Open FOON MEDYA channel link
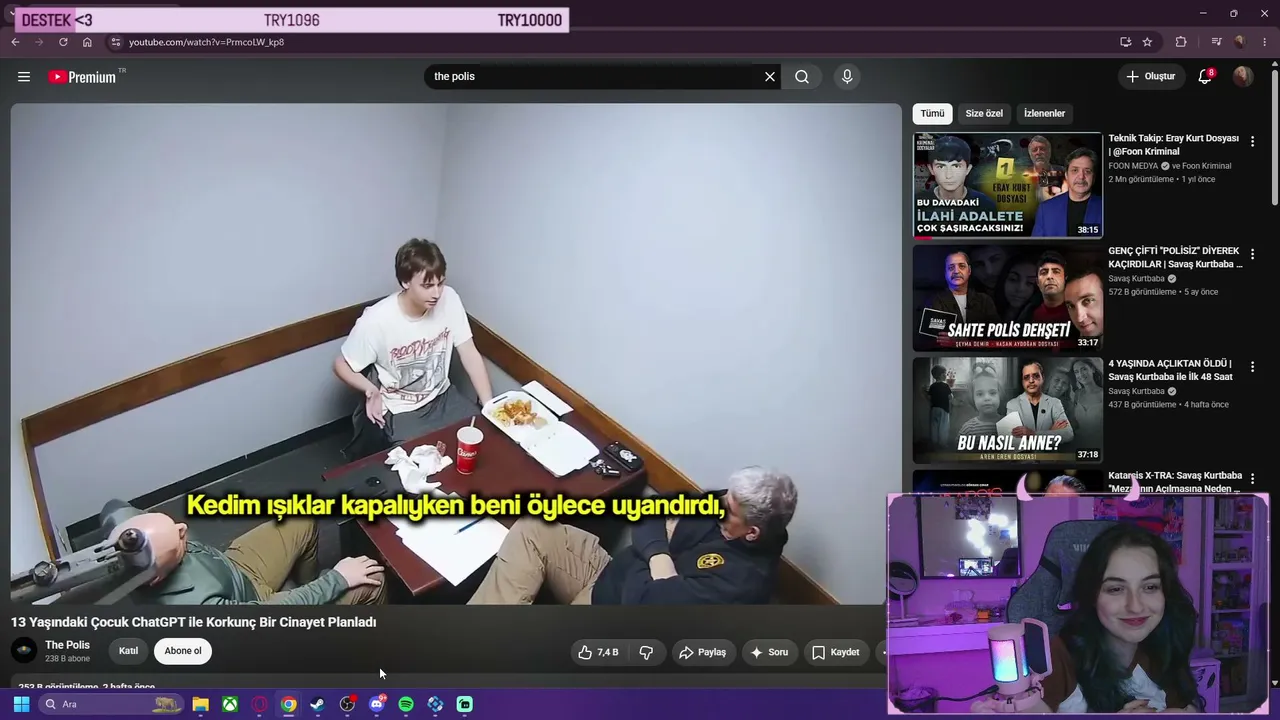Viewport: 1280px width, 720px height. click(1133, 166)
